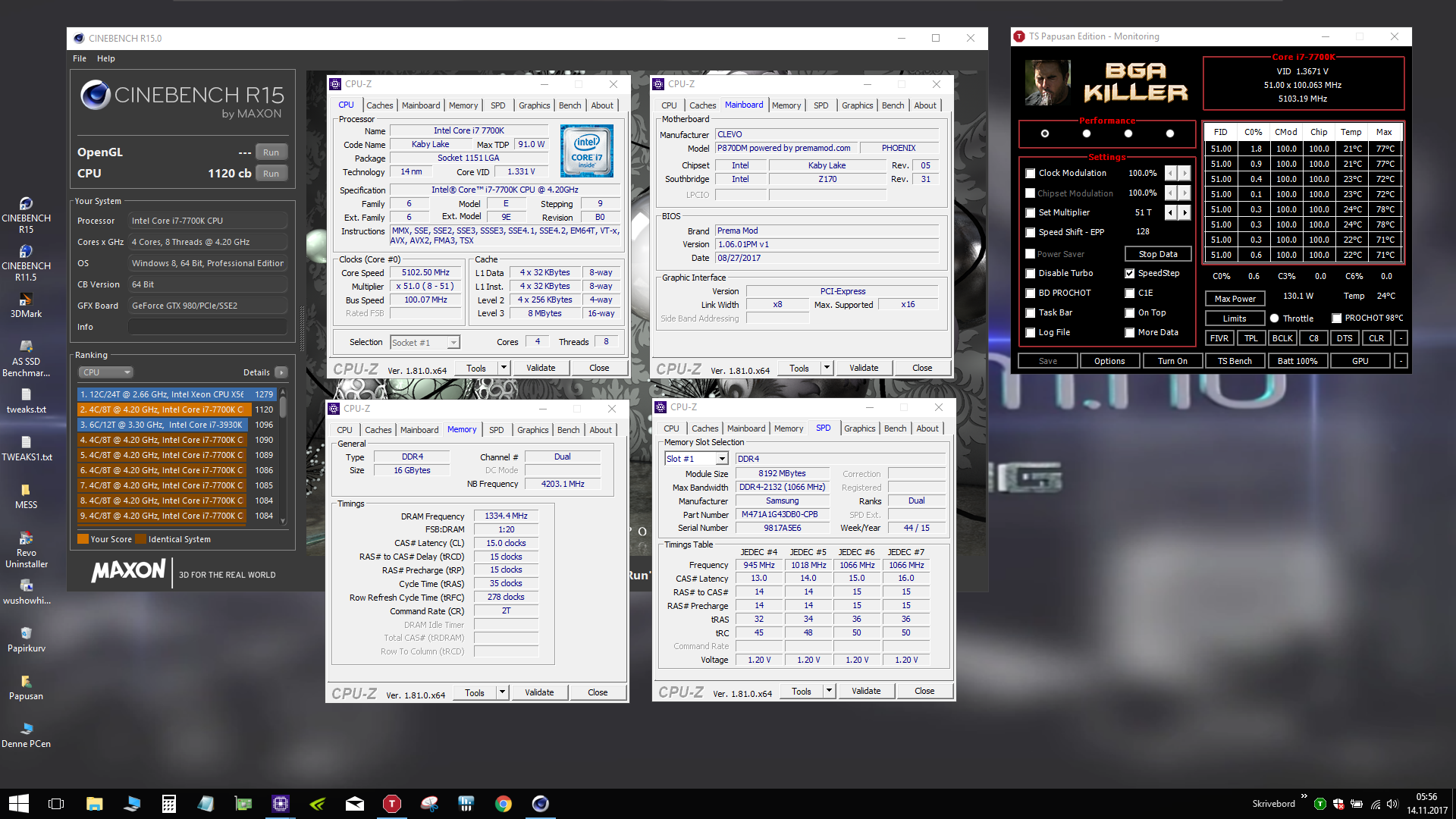
Task: Open the CPU ranking dropdown in Cinebench
Action: point(106,372)
